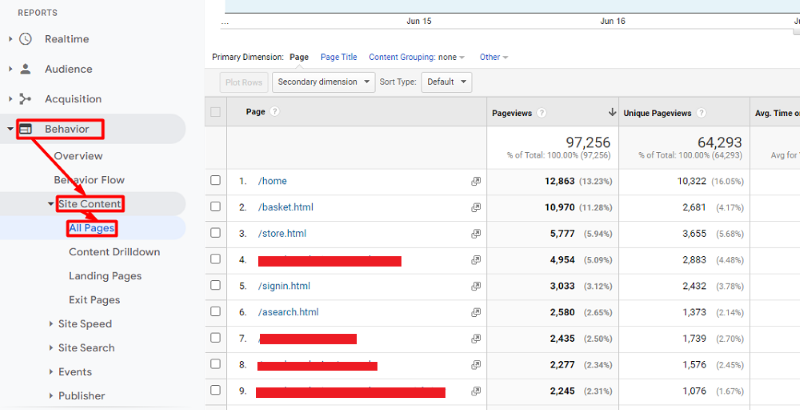Collapse the Behavior section arrow

pos(10,129)
